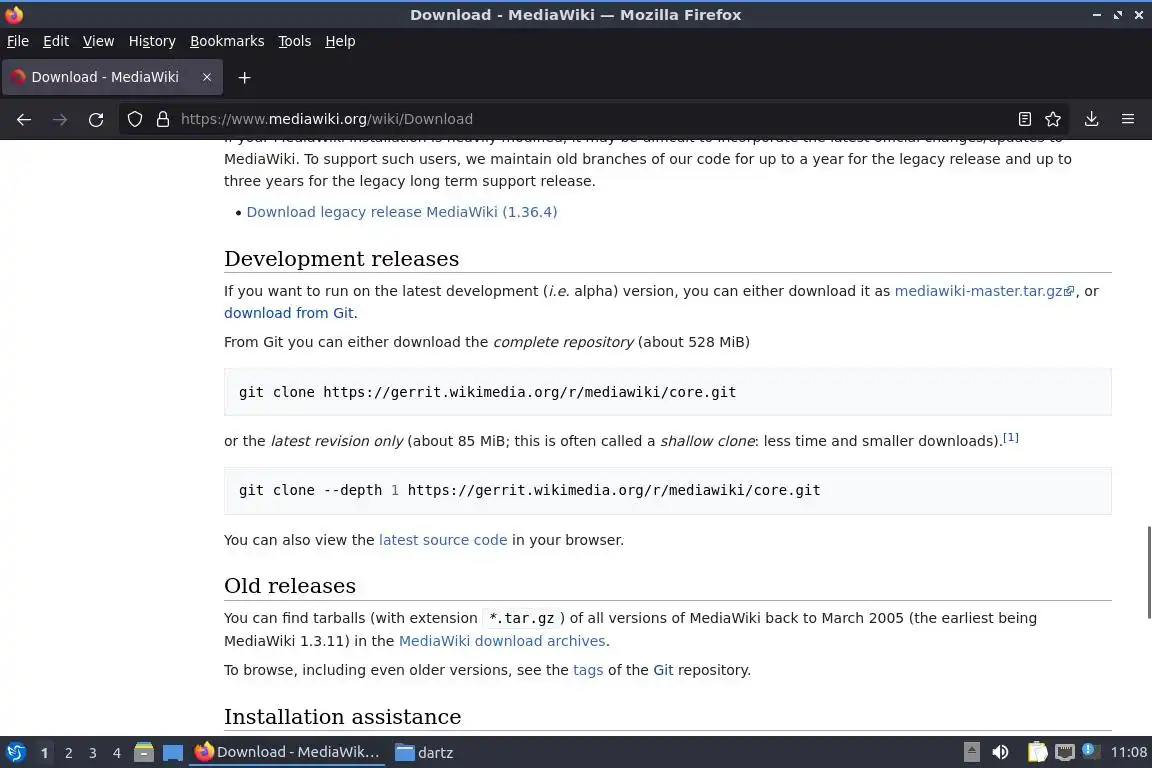Click the *.tar.gz code text
The height and width of the screenshot is (768, 1152).
click(x=522, y=618)
